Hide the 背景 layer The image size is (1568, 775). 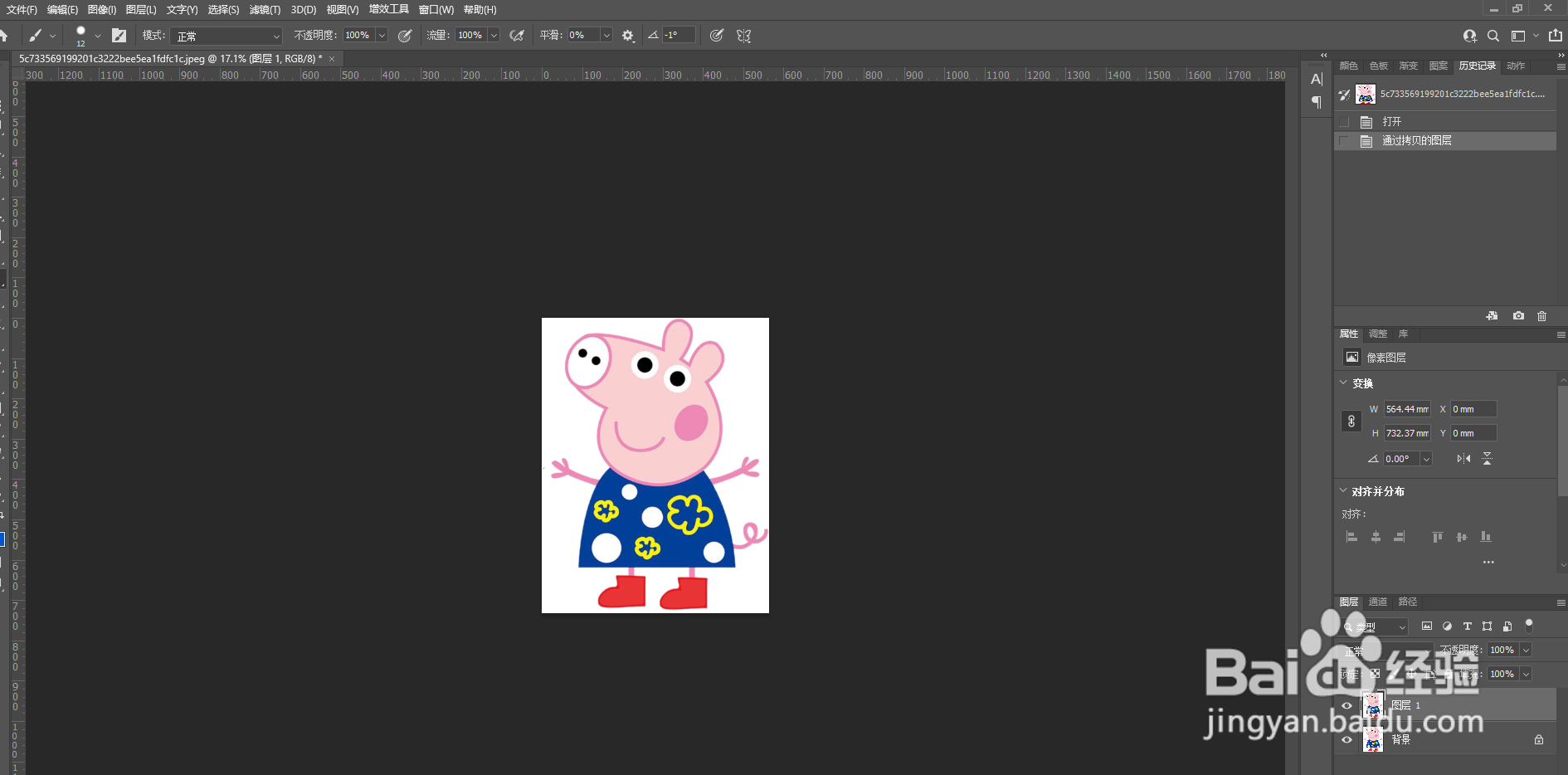(x=1346, y=740)
